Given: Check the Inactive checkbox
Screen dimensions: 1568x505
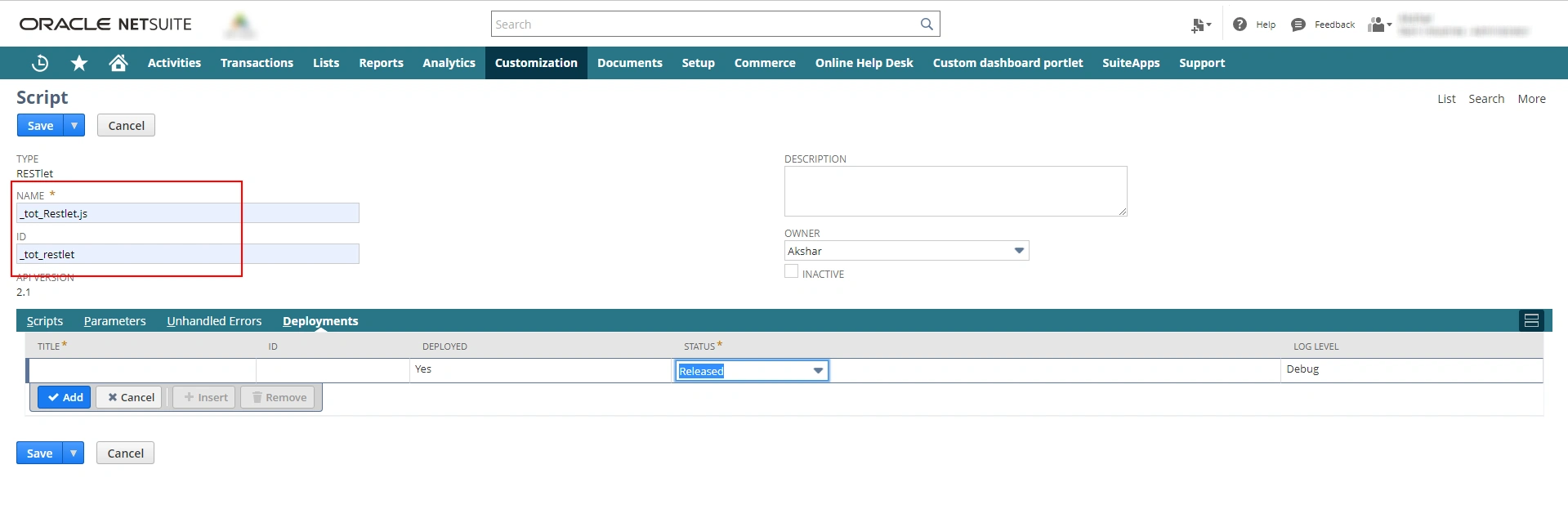Looking at the screenshot, I should 791,272.
